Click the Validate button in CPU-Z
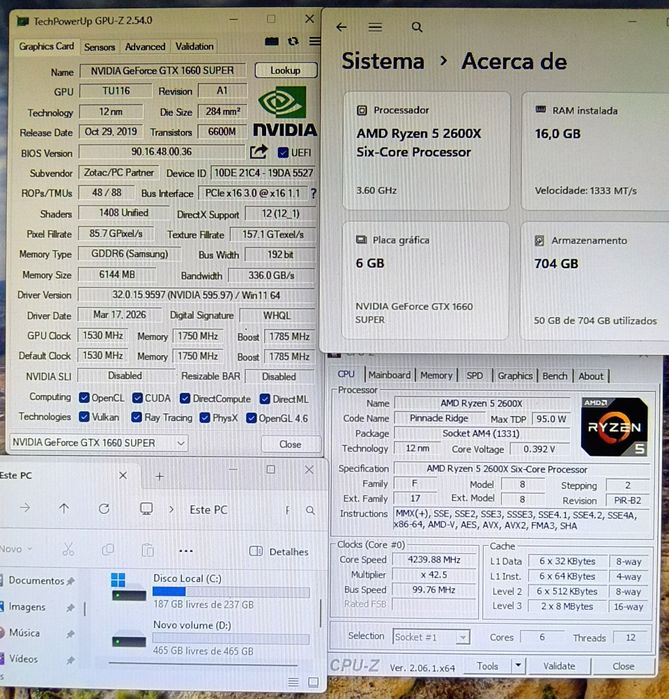The image size is (669, 699). click(x=559, y=666)
